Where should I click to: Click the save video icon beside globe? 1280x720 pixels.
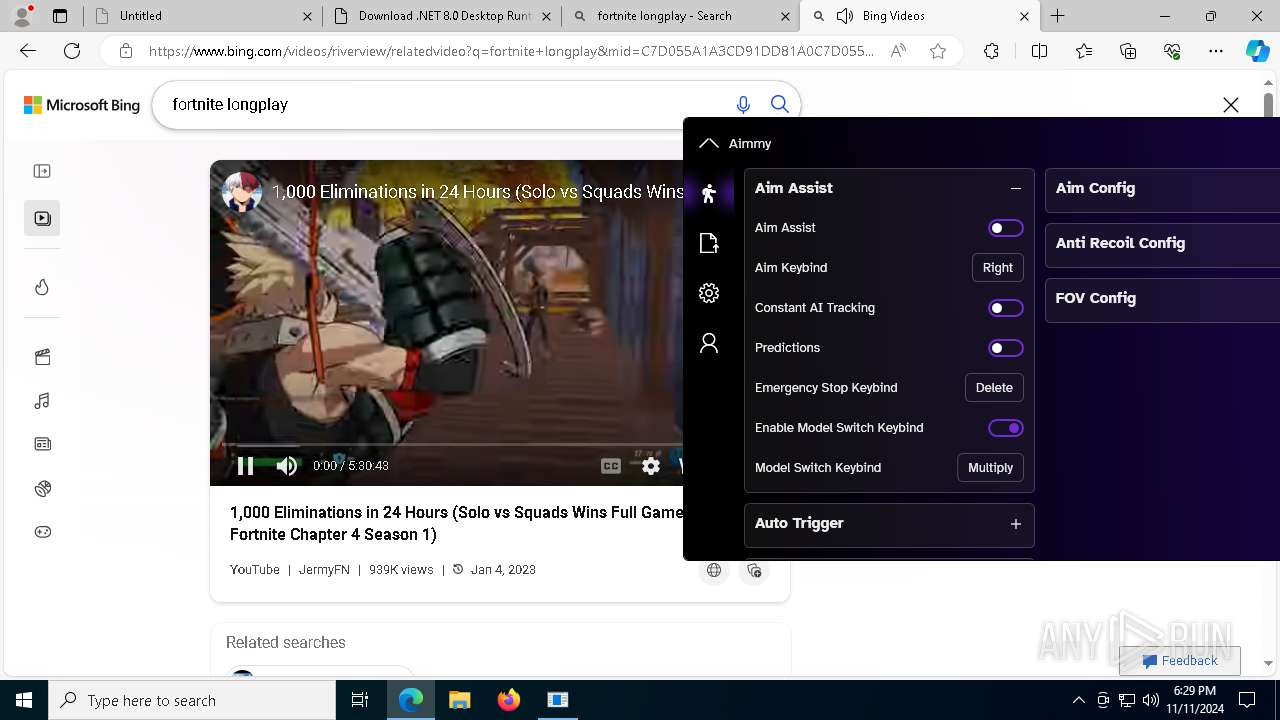pos(754,570)
